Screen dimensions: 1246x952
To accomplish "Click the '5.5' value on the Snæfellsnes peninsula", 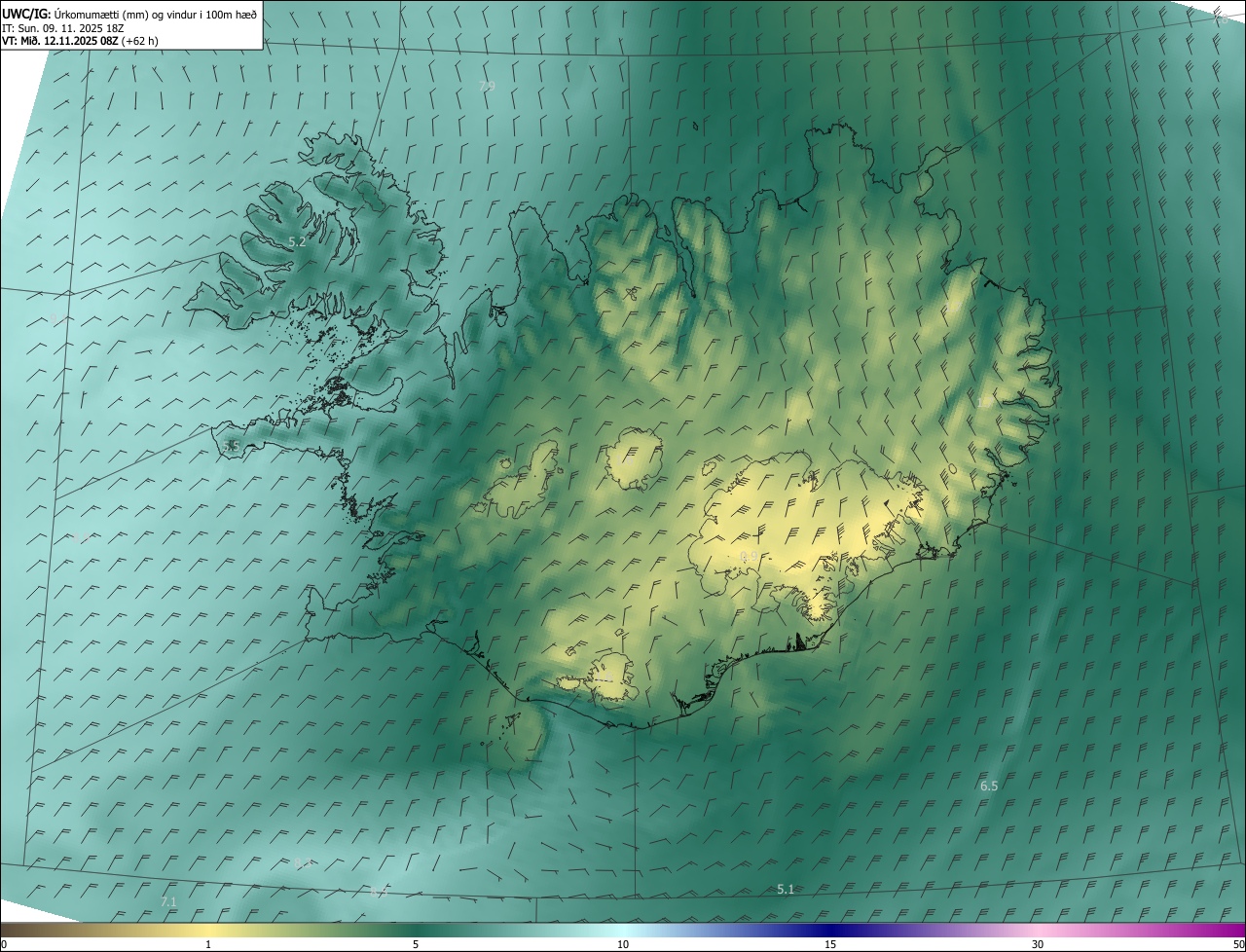I will click(231, 446).
